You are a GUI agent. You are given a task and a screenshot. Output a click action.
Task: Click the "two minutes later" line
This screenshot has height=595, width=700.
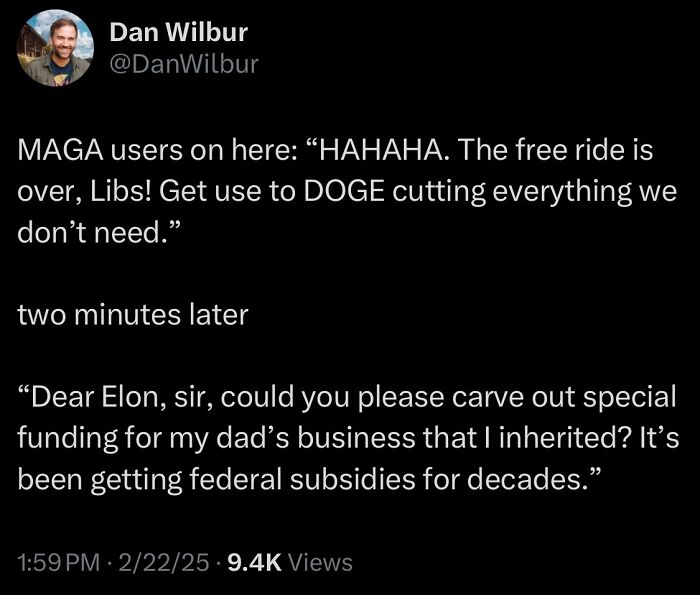click(132, 315)
